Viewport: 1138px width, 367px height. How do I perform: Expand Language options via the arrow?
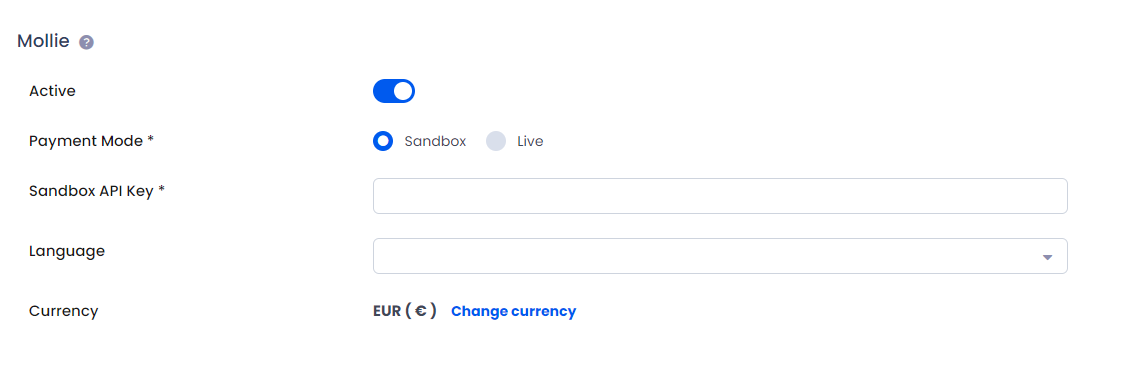click(1047, 257)
